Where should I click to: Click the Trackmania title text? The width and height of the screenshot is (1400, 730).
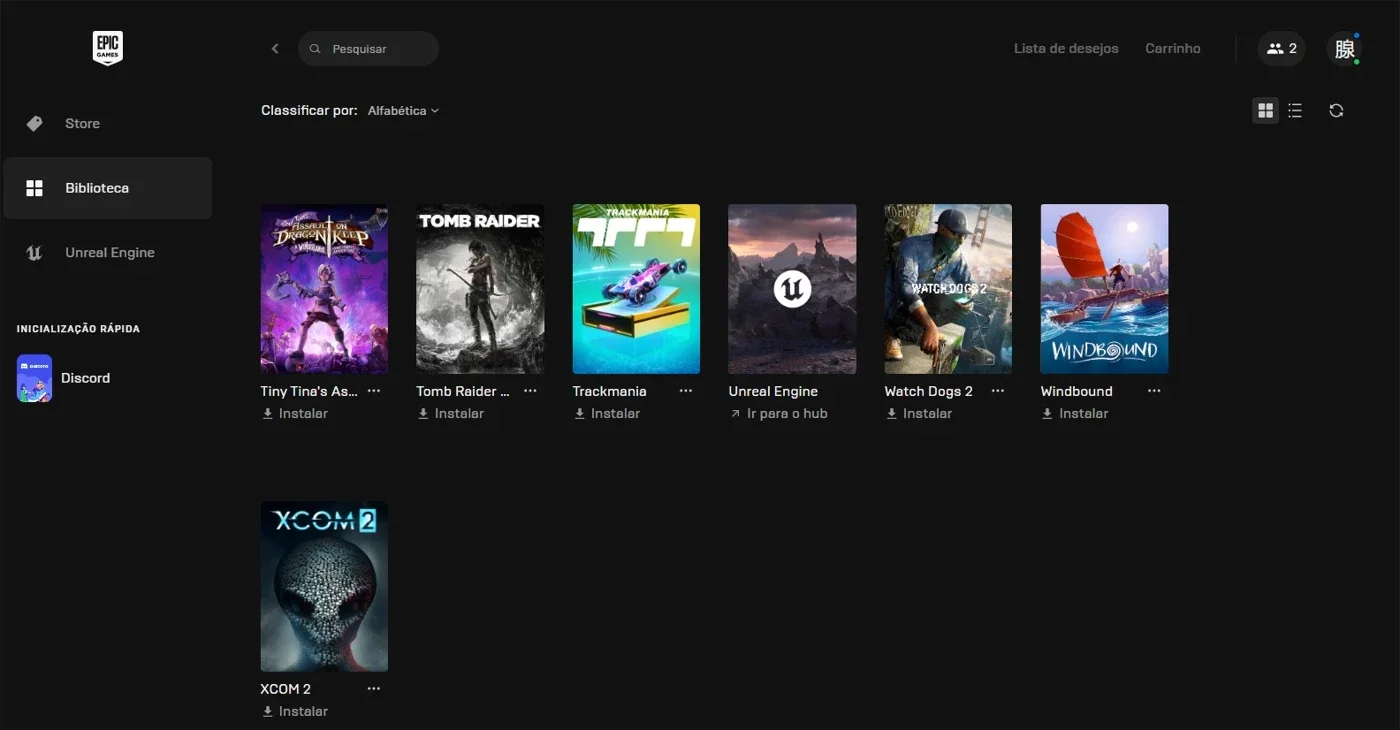(609, 391)
